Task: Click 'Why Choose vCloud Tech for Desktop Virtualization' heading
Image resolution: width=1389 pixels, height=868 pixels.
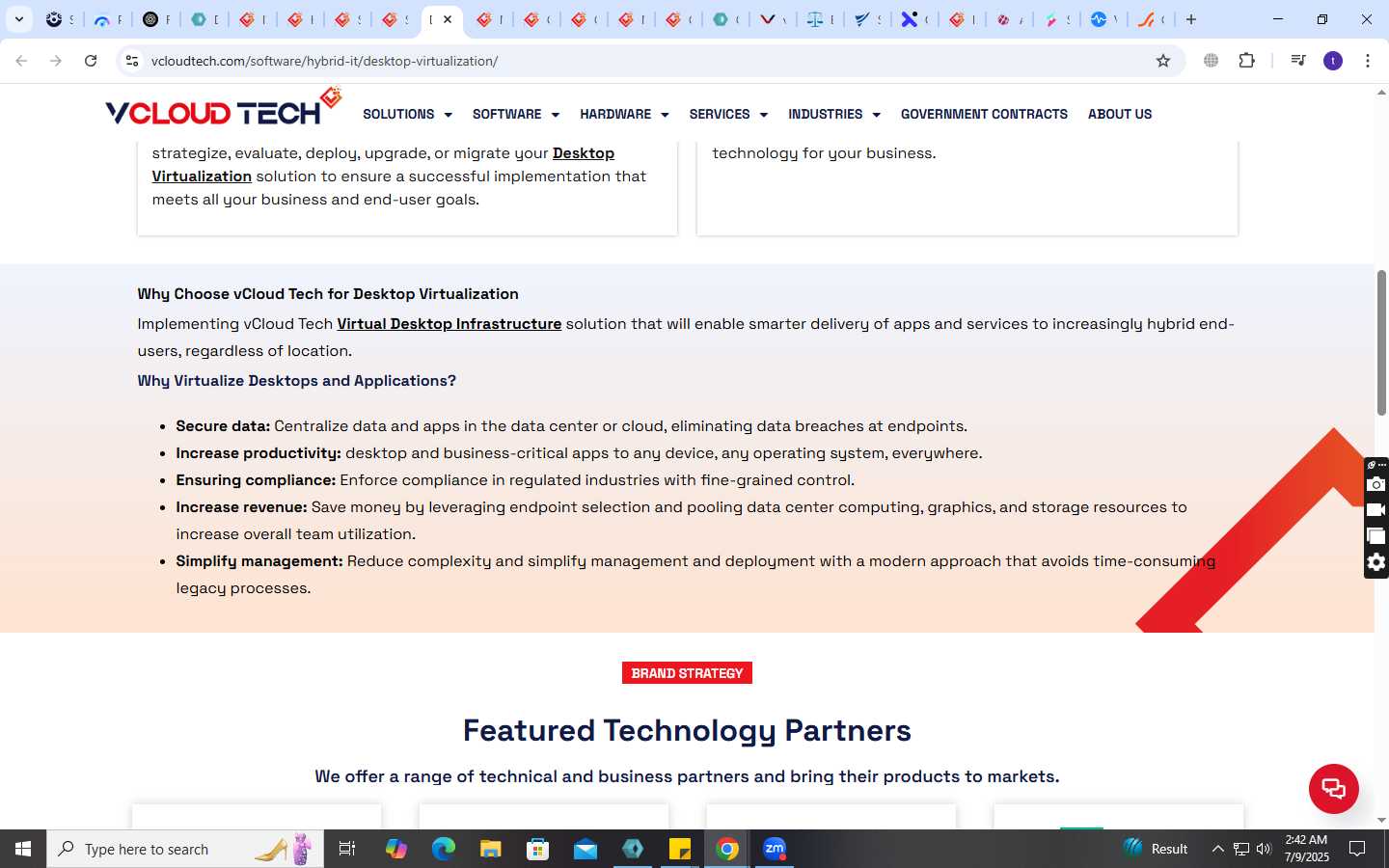Action: tap(328, 294)
